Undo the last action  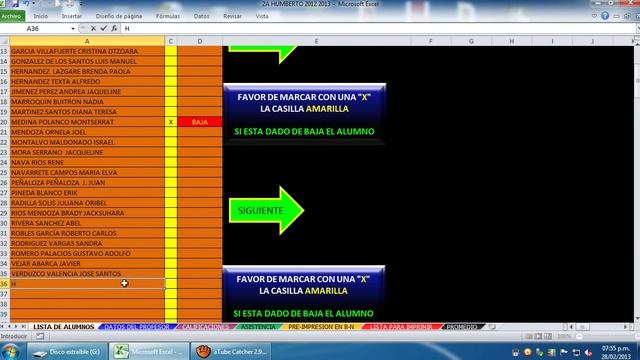tap(26, 4)
